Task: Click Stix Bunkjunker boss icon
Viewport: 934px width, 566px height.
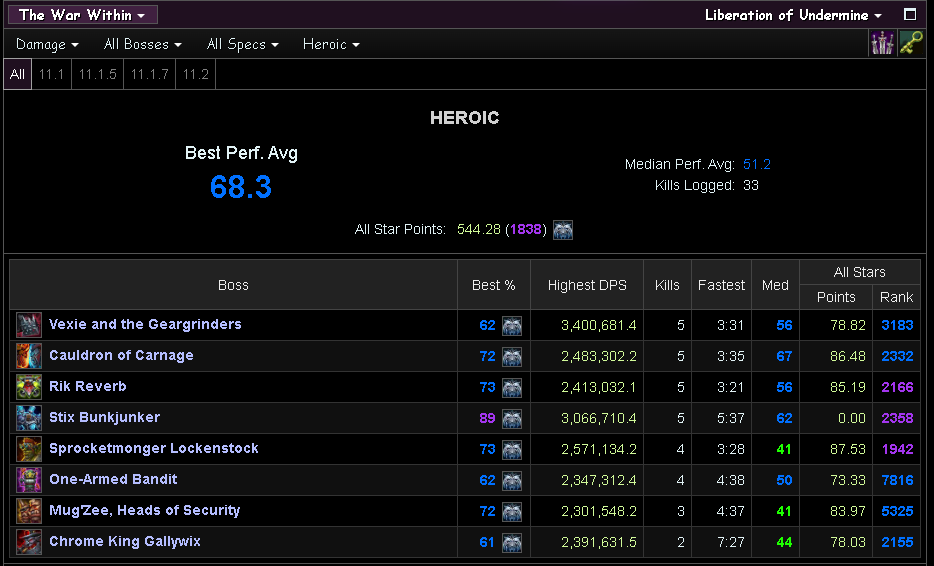Action: [x=29, y=418]
